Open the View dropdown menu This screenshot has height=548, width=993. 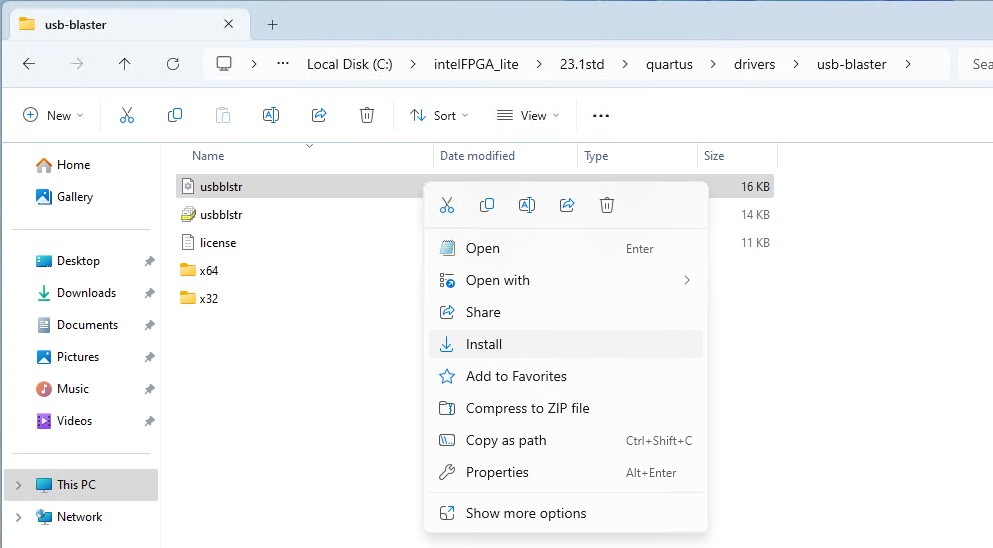[x=528, y=115]
